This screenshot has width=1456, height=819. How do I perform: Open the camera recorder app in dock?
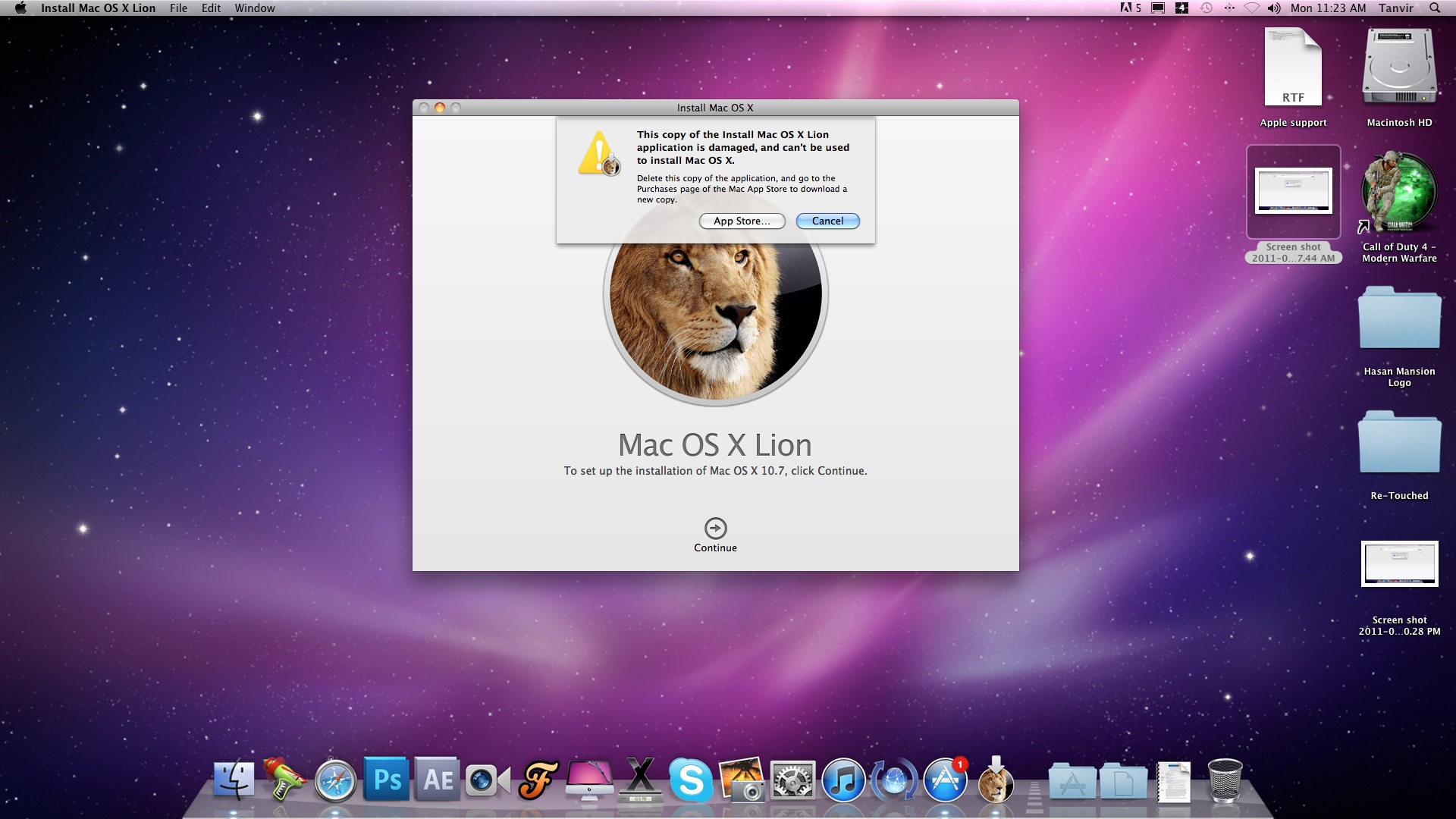488,780
